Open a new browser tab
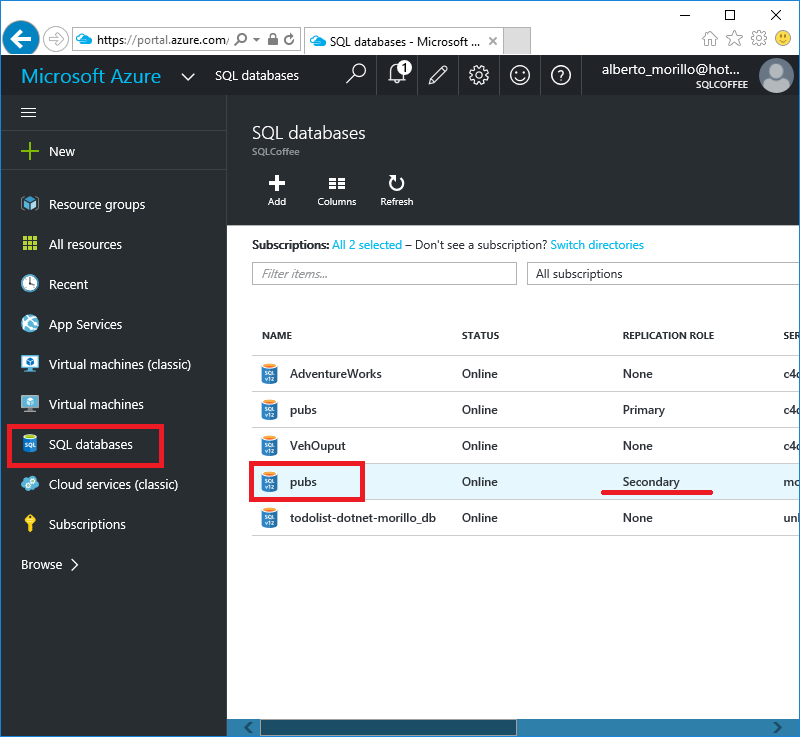Screen dimensions: 800x737 click(517, 41)
